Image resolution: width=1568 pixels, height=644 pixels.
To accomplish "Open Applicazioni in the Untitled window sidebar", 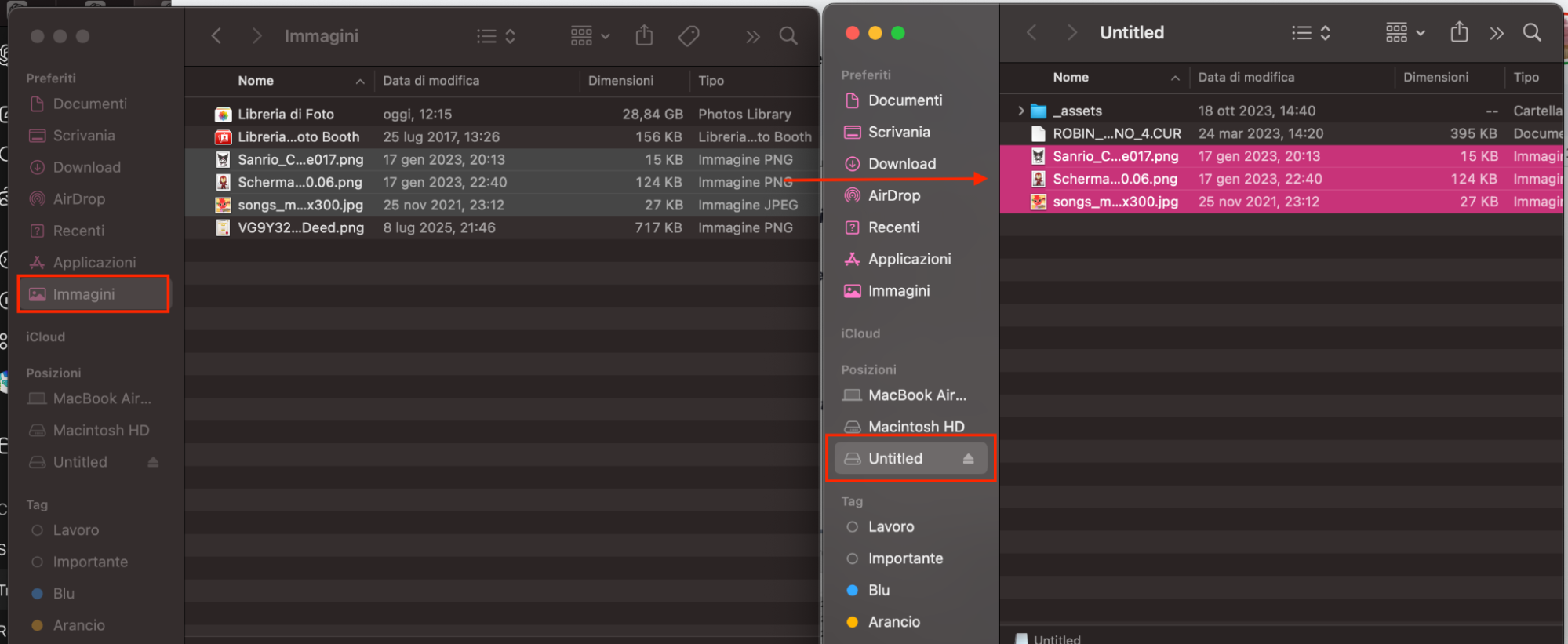I will coord(910,260).
